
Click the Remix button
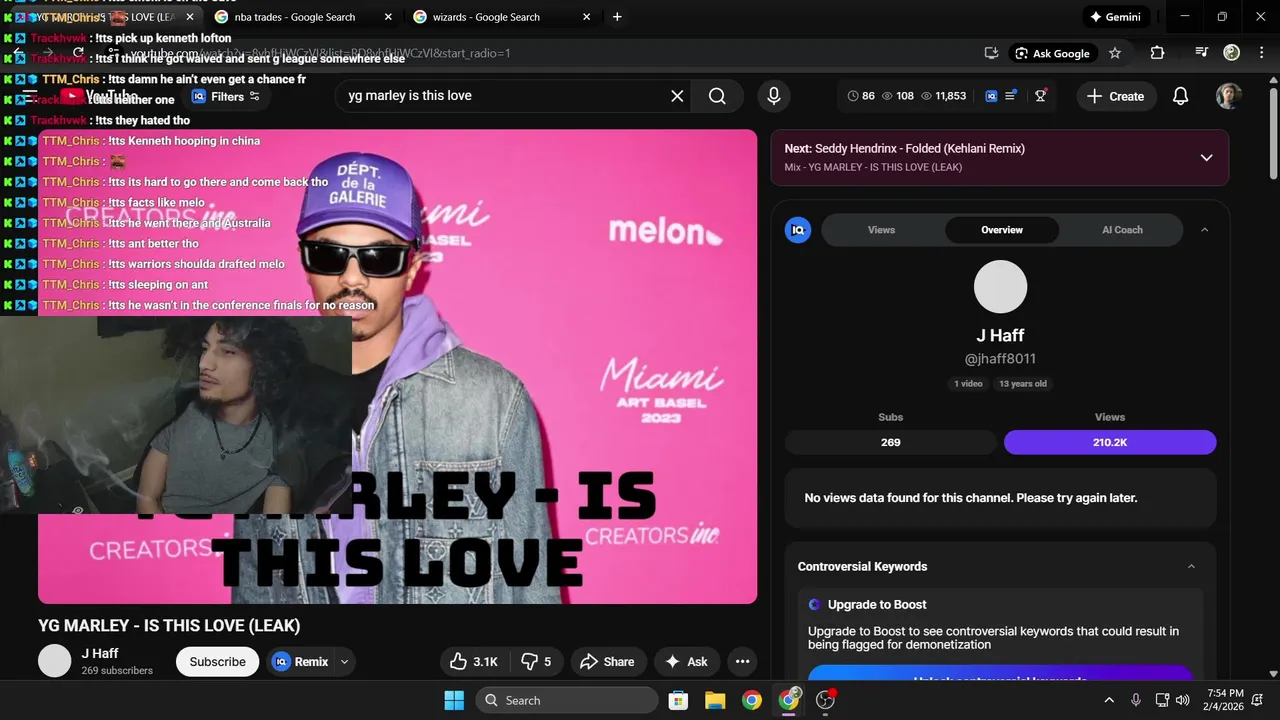(301, 662)
